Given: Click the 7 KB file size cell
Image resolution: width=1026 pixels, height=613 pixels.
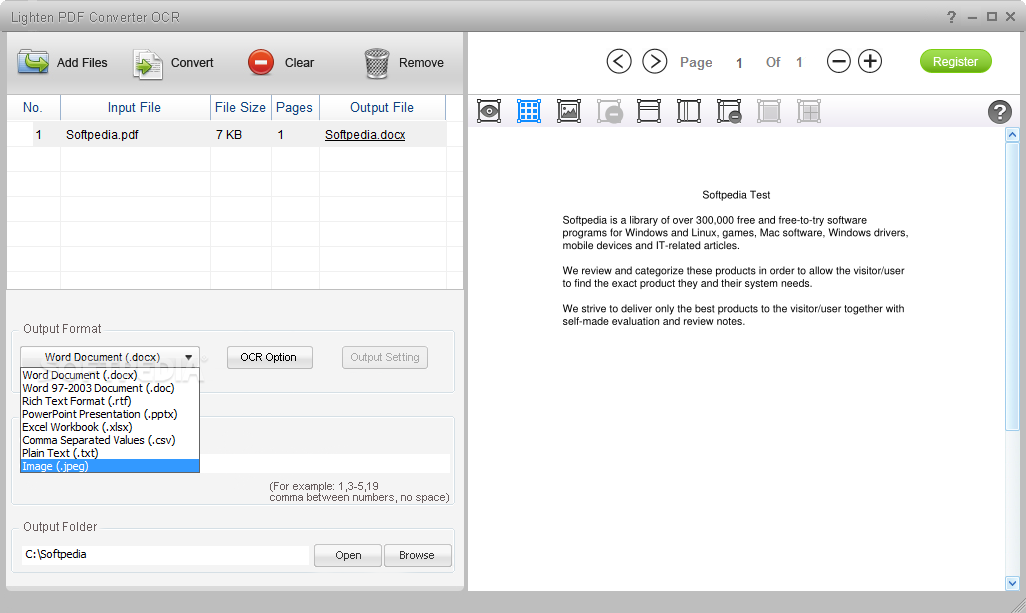Looking at the screenshot, I should coord(229,135).
